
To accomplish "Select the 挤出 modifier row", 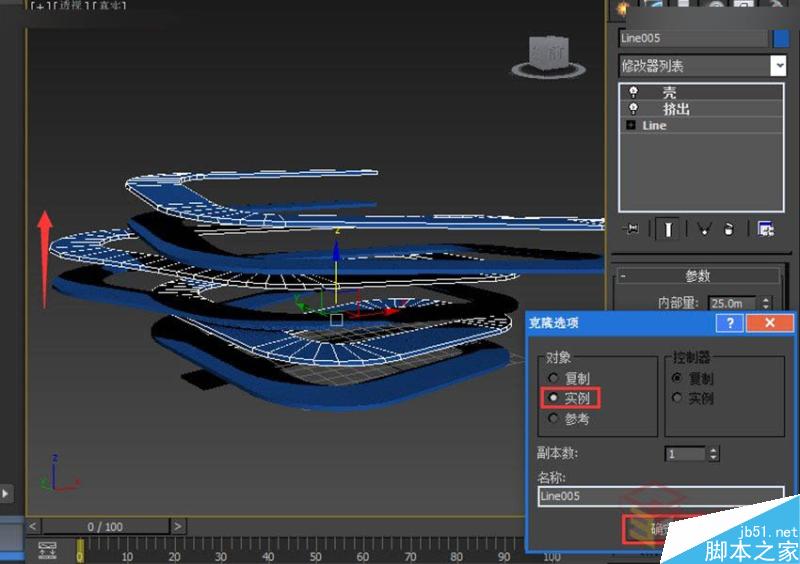I will tap(702, 109).
